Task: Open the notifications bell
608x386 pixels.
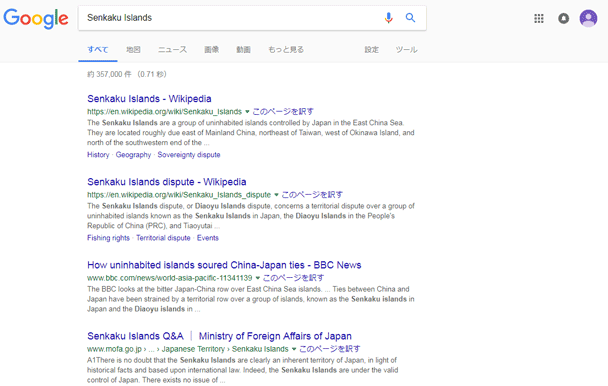Action: point(563,18)
